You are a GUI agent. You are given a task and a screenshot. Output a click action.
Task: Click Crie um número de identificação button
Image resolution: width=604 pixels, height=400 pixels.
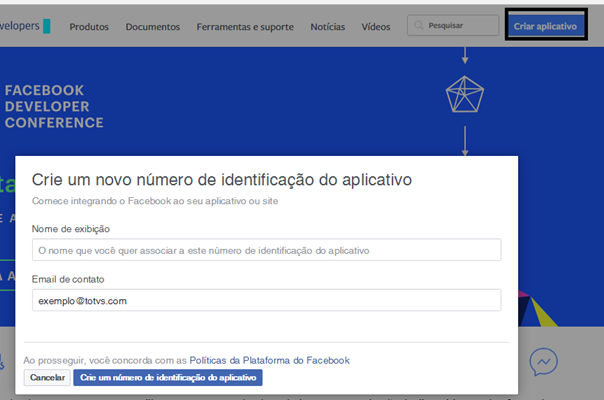(x=168, y=378)
